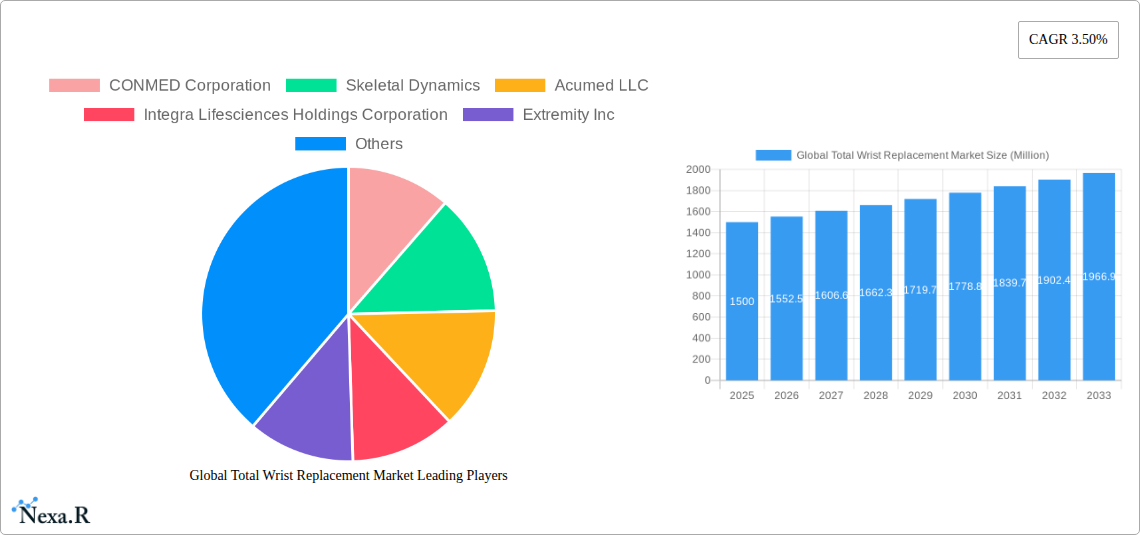The width and height of the screenshot is (1140, 535).
Task: Select the 2026 bar with value 1552.5
Action: (x=786, y=298)
